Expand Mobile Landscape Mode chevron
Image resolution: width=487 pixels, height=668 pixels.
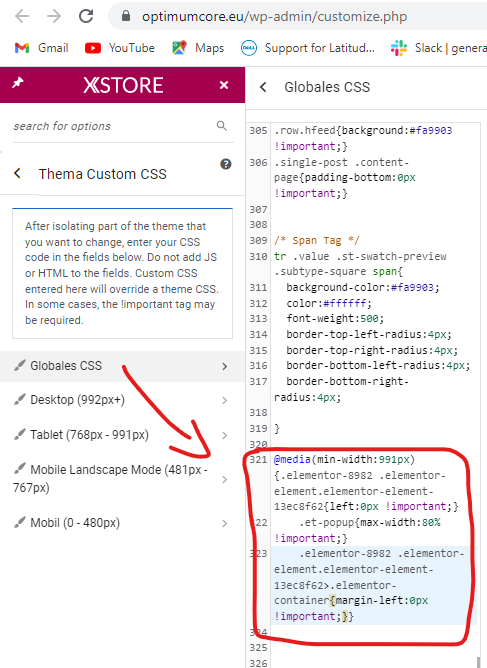[x=225, y=480]
